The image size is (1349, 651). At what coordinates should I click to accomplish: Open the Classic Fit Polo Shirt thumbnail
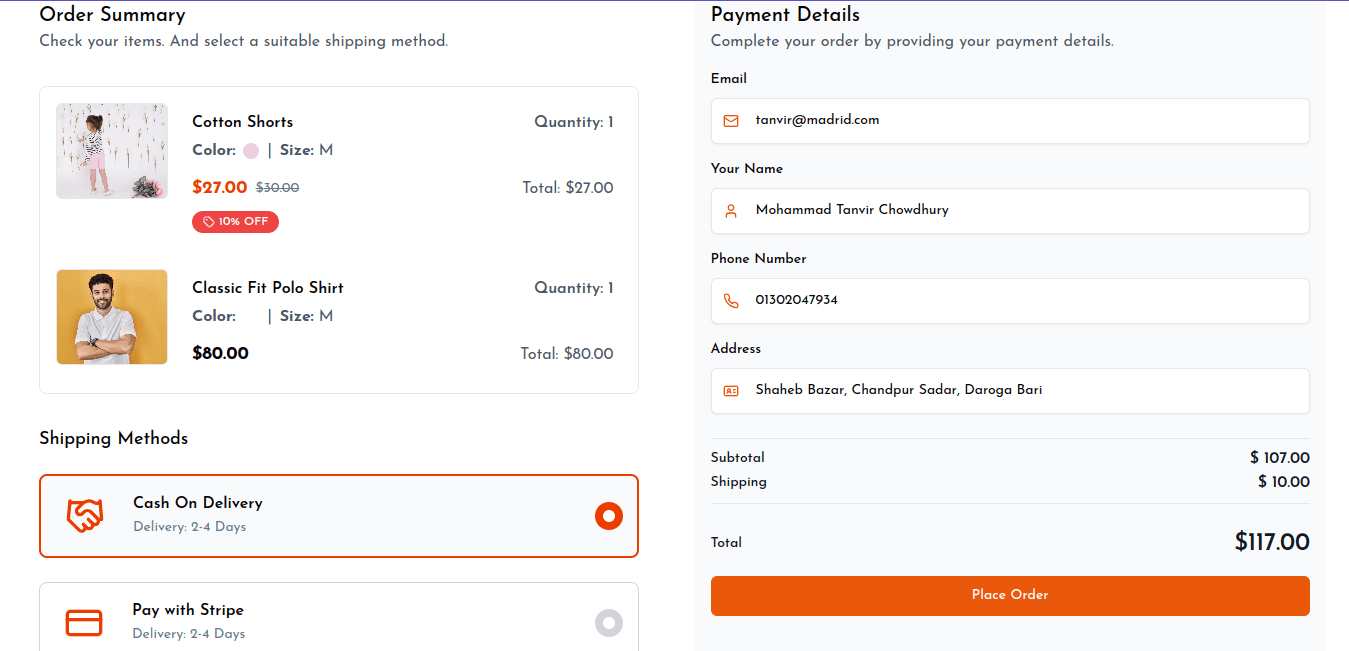[x=112, y=317]
